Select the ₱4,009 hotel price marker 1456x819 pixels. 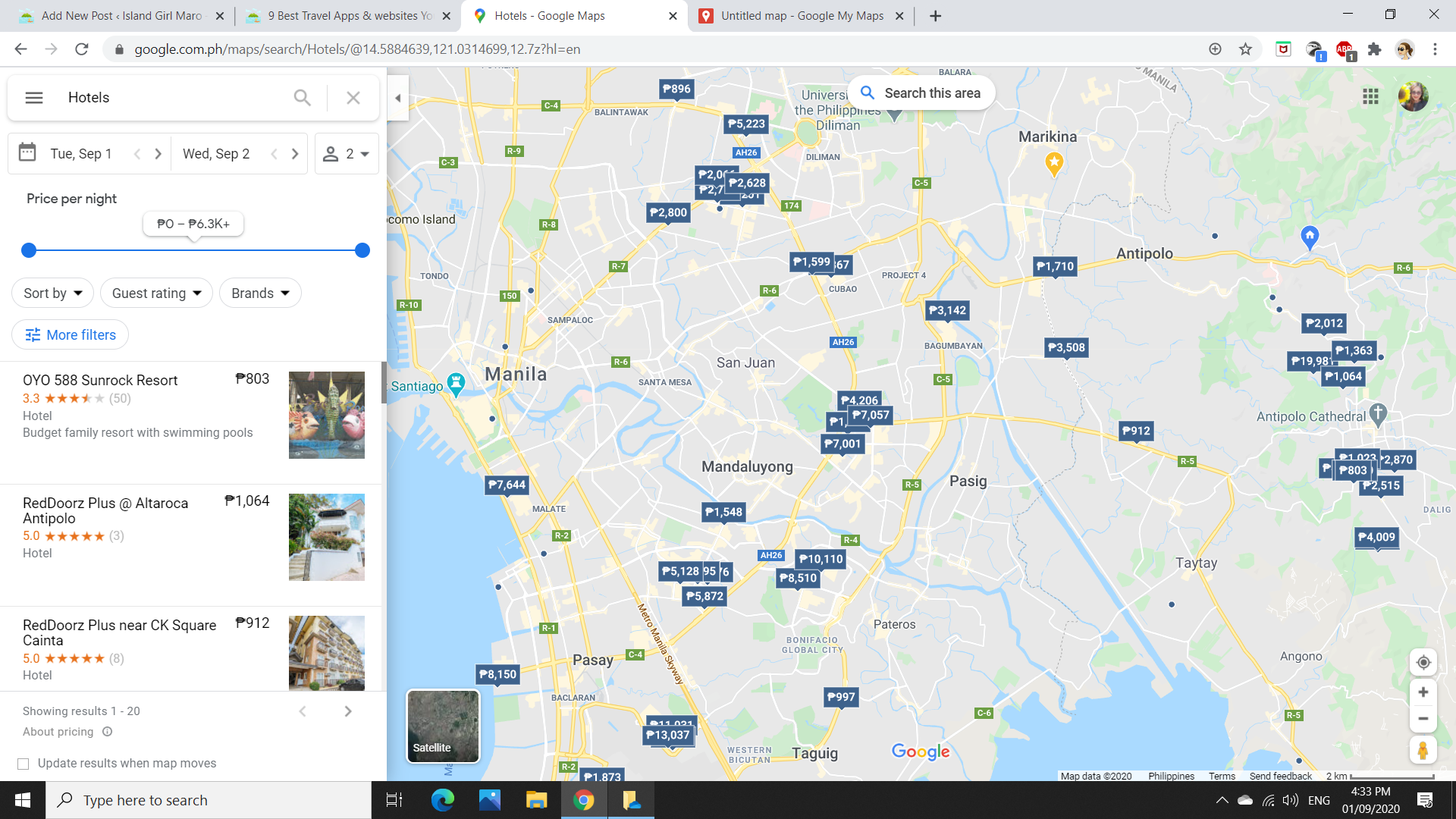click(1376, 537)
